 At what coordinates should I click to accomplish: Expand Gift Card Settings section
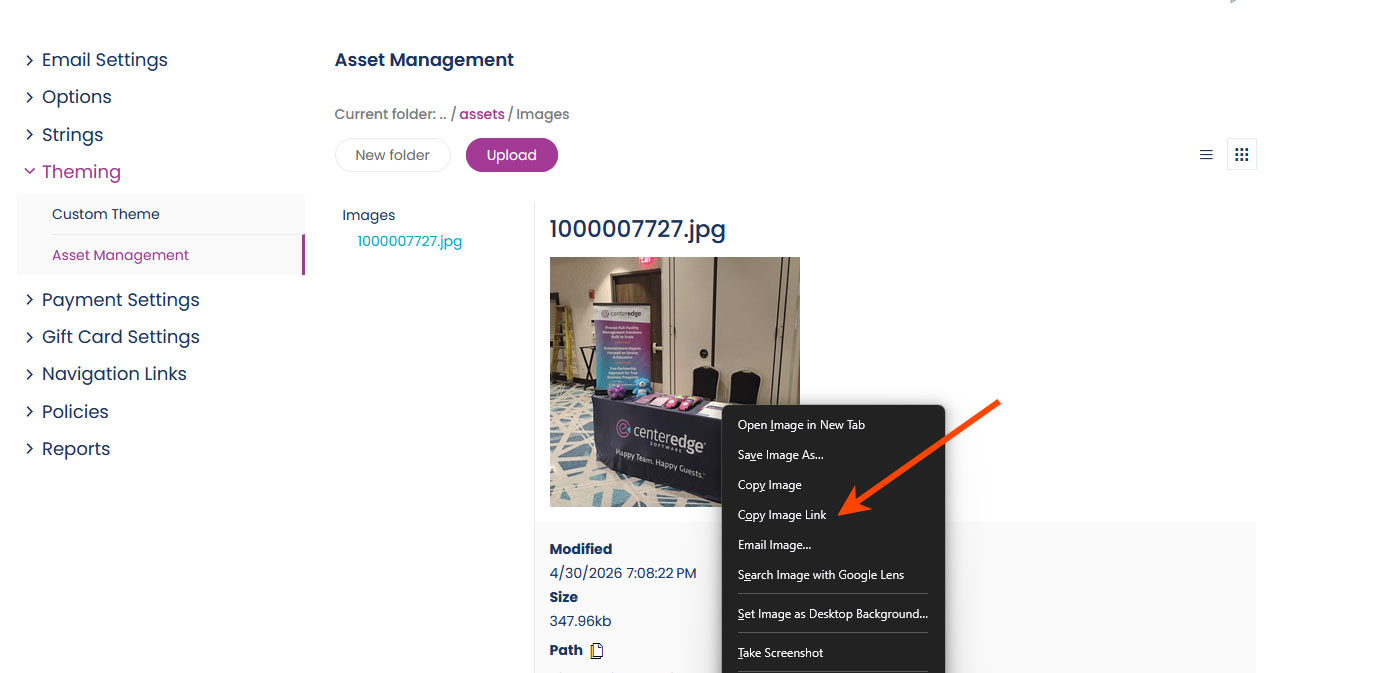pos(112,337)
